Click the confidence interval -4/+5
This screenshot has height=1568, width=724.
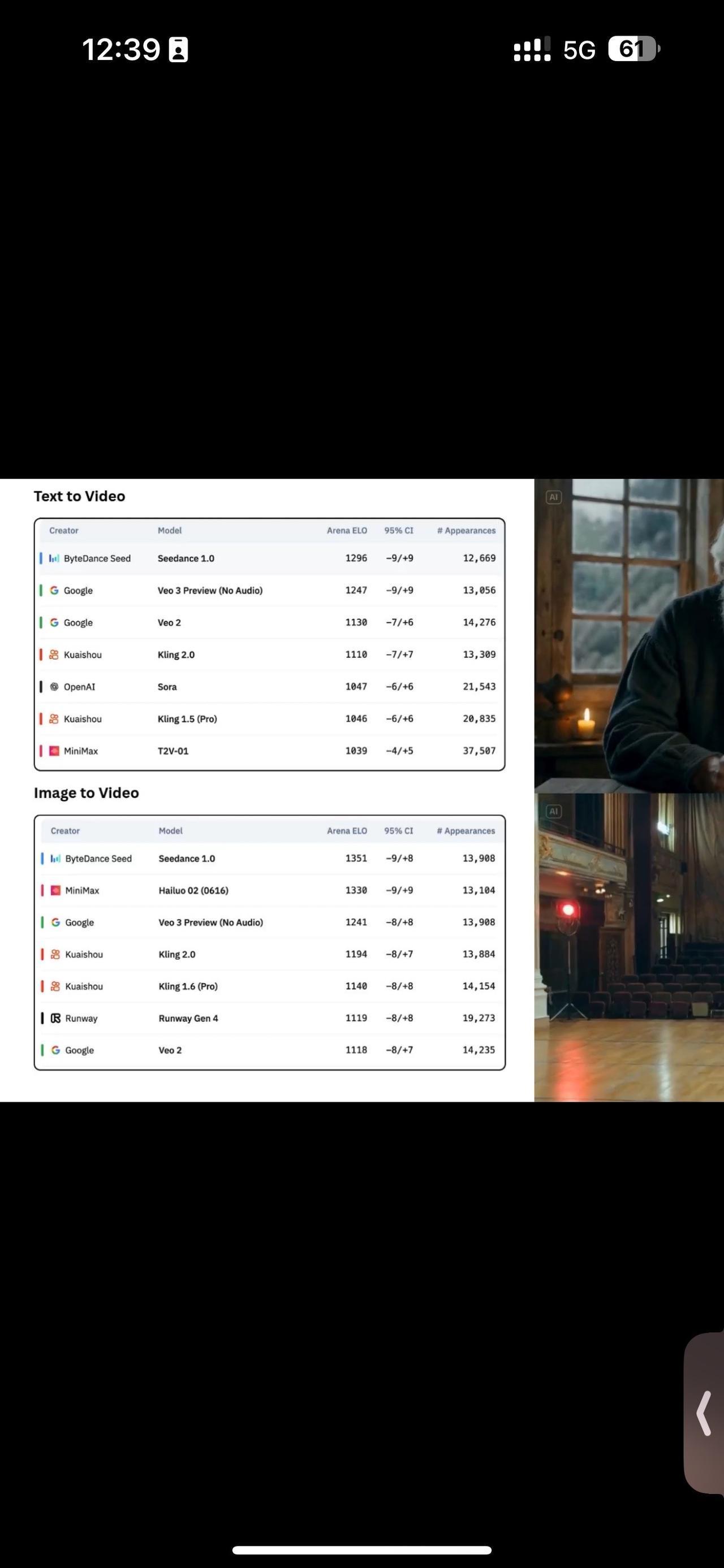pyautogui.click(x=399, y=751)
